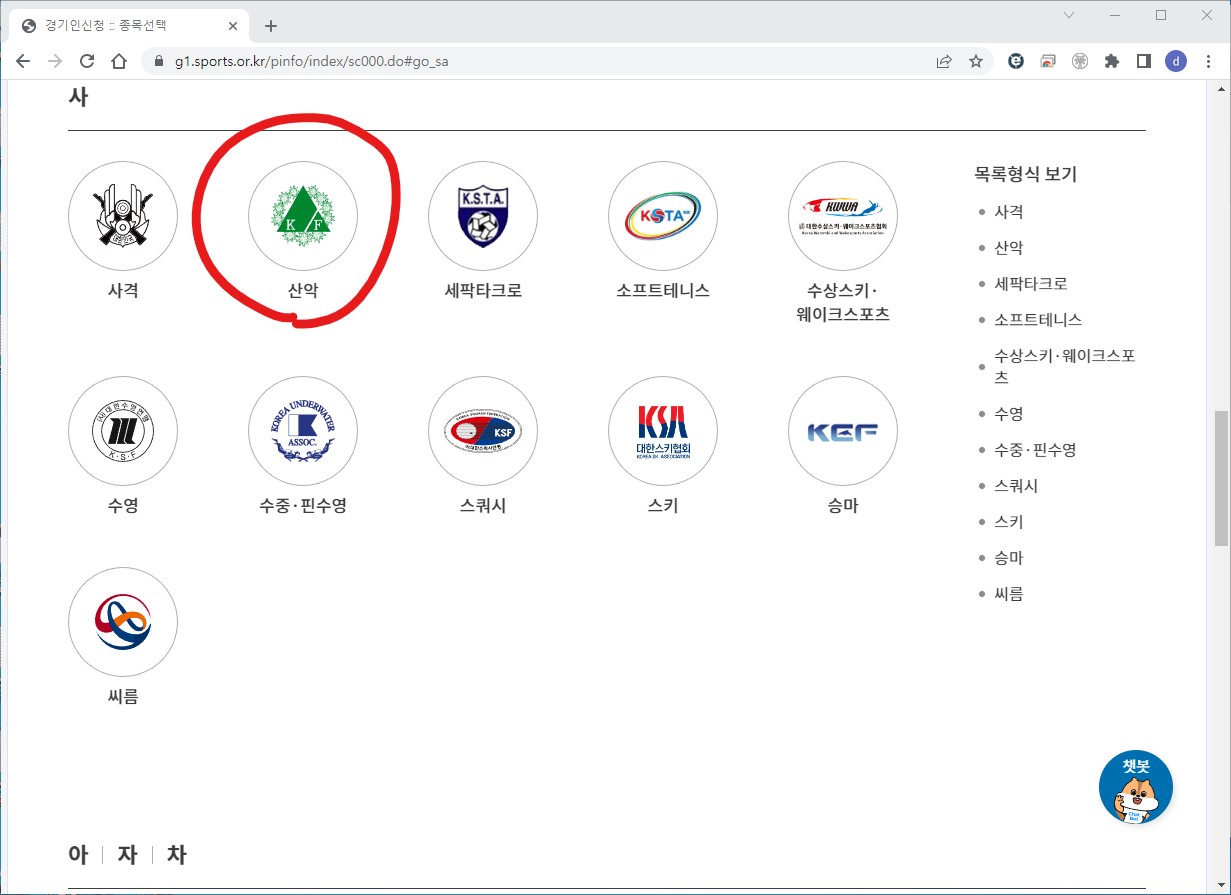Share this page icon in address bar
Screen dimensions: 1231x895
pos(944,61)
